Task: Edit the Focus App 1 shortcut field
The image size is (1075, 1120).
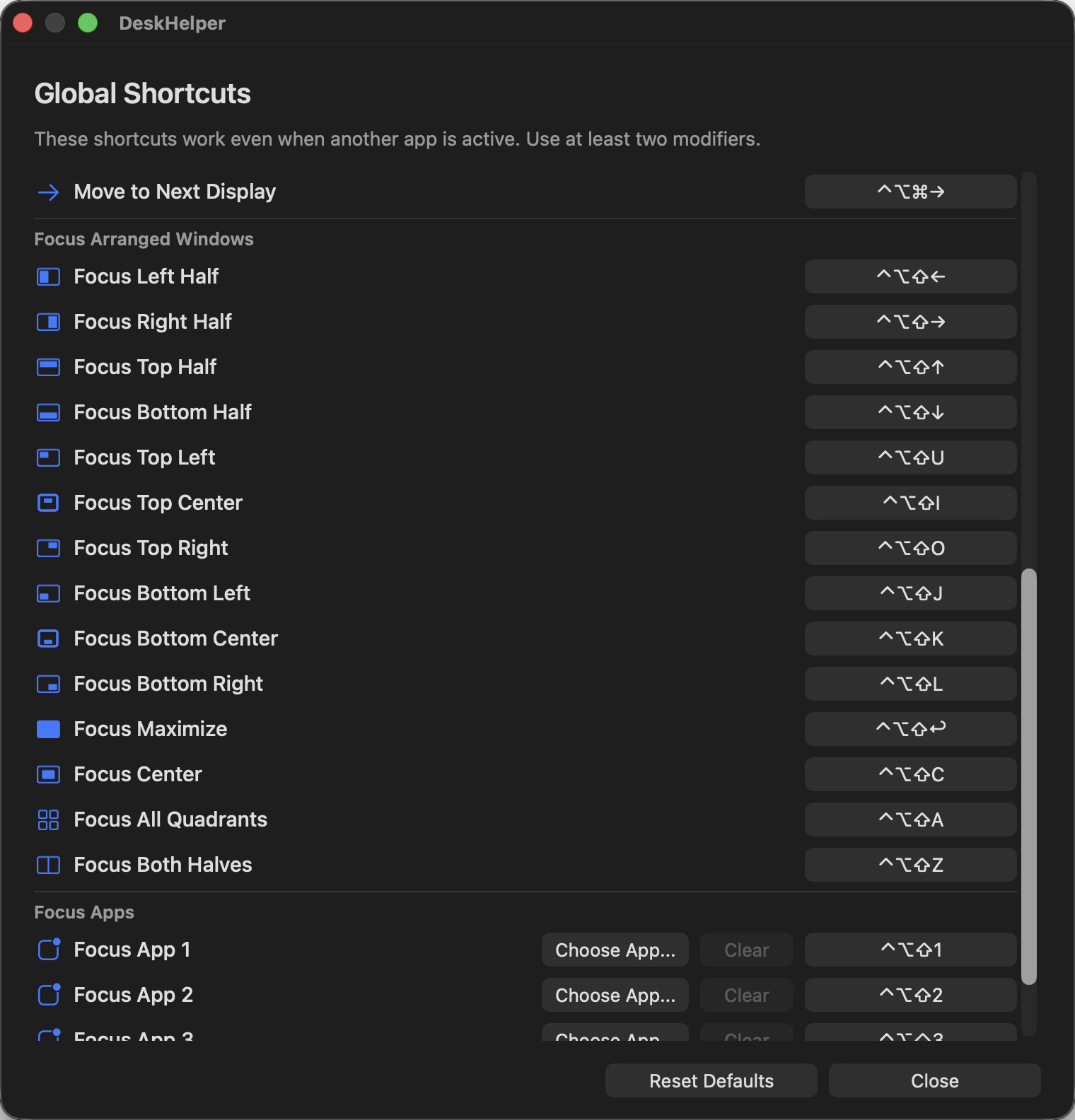Action: click(911, 950)
